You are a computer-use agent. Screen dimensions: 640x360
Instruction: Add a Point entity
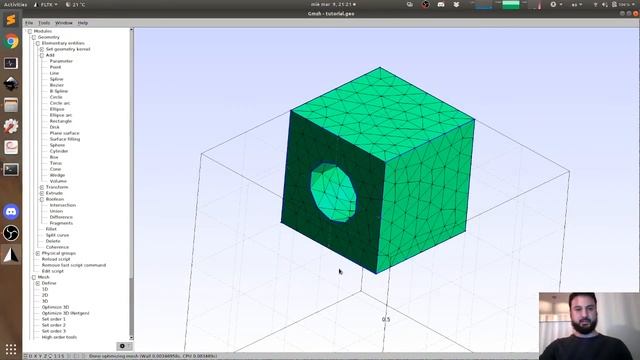[x=55, y=67]
